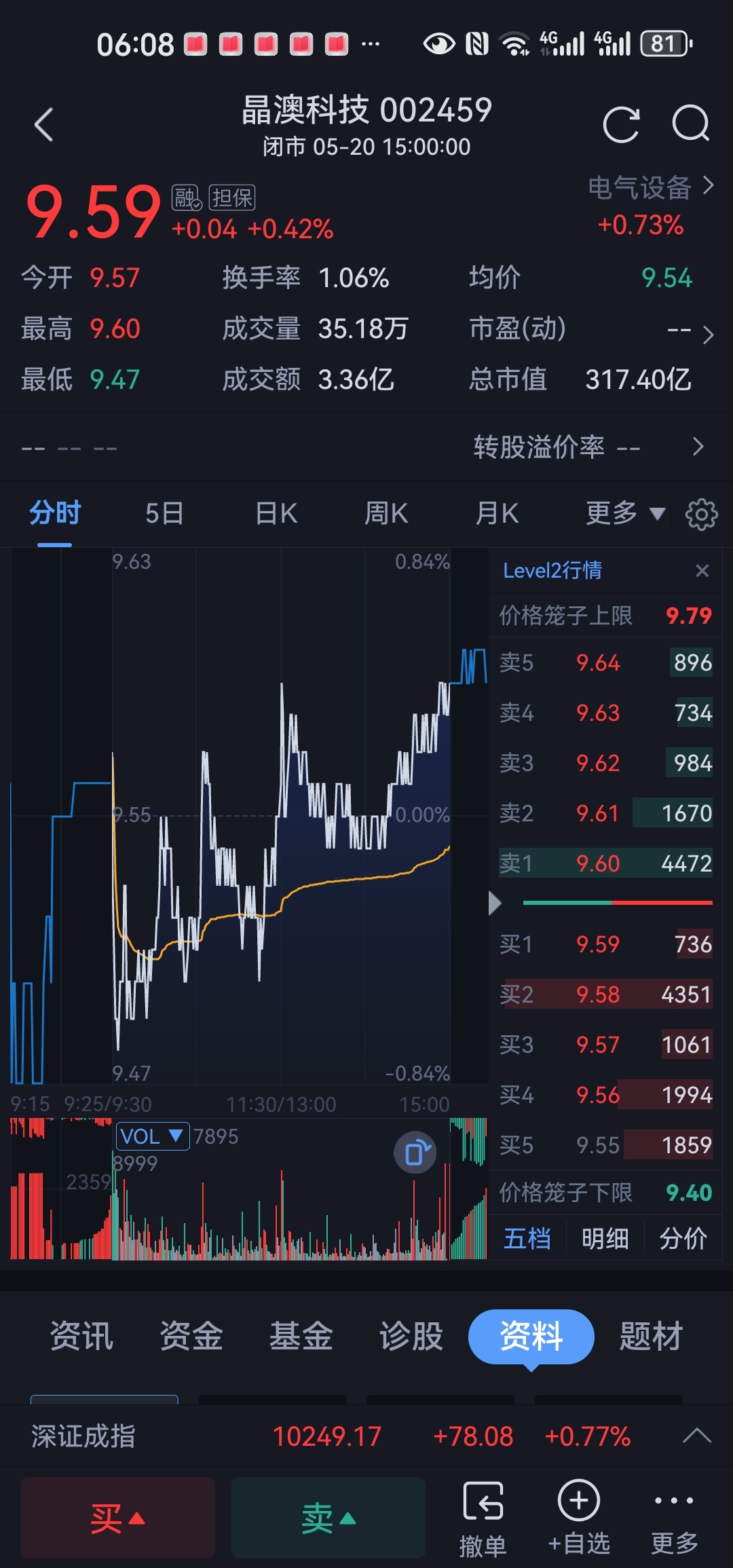
Task: Select 卖1 ask row at 9.60
Action: click(x=605, y=863)
